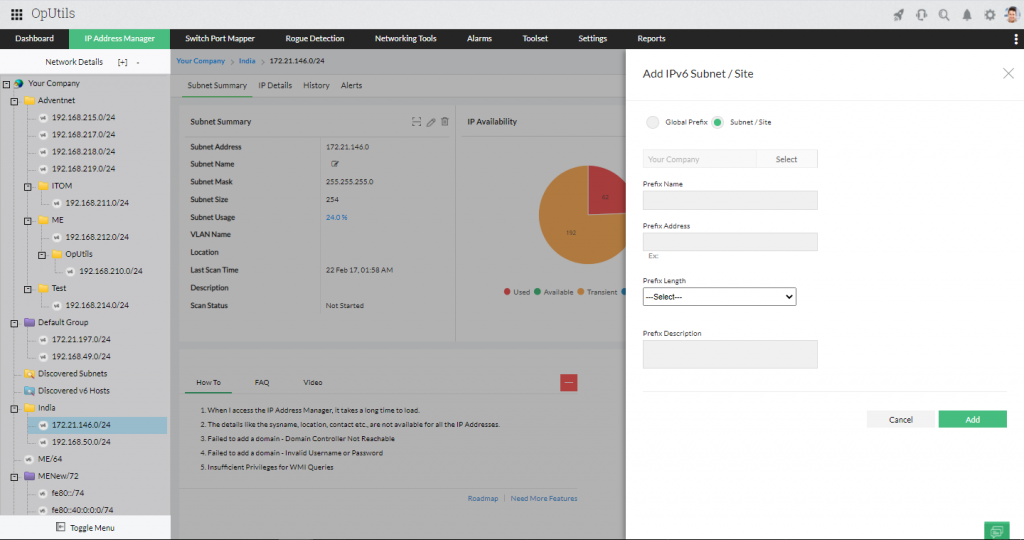This screenshot has height=540, width=1024.
Task: Select the Subnet / Site radio button
Action: click(718, 122)
